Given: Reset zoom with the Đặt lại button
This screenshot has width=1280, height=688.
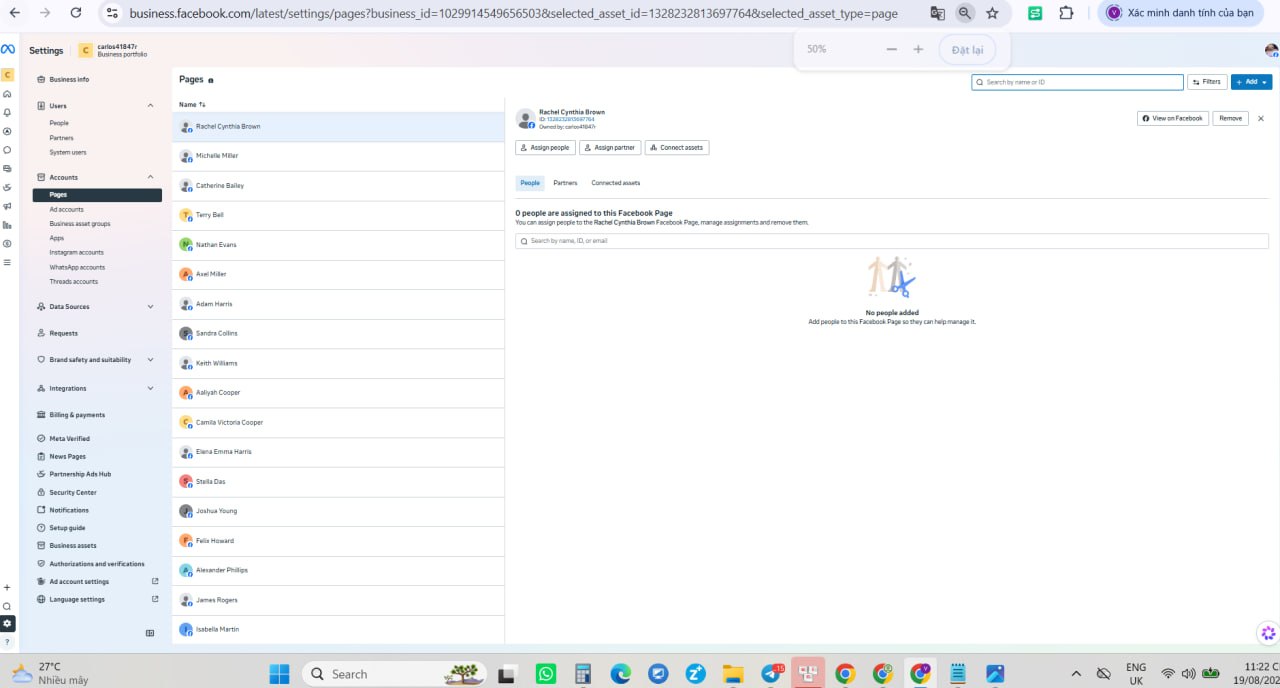Looking at the screenshot, I should click(x=967, y=49).
